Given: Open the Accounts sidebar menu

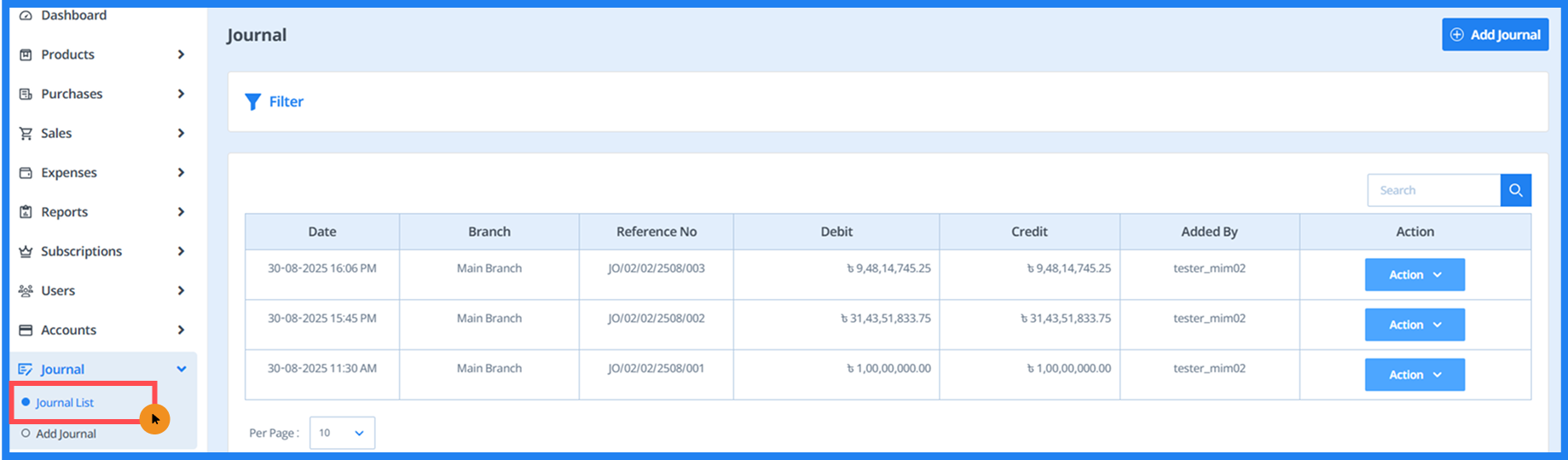Looking at the screenshot, I should 68,330.
